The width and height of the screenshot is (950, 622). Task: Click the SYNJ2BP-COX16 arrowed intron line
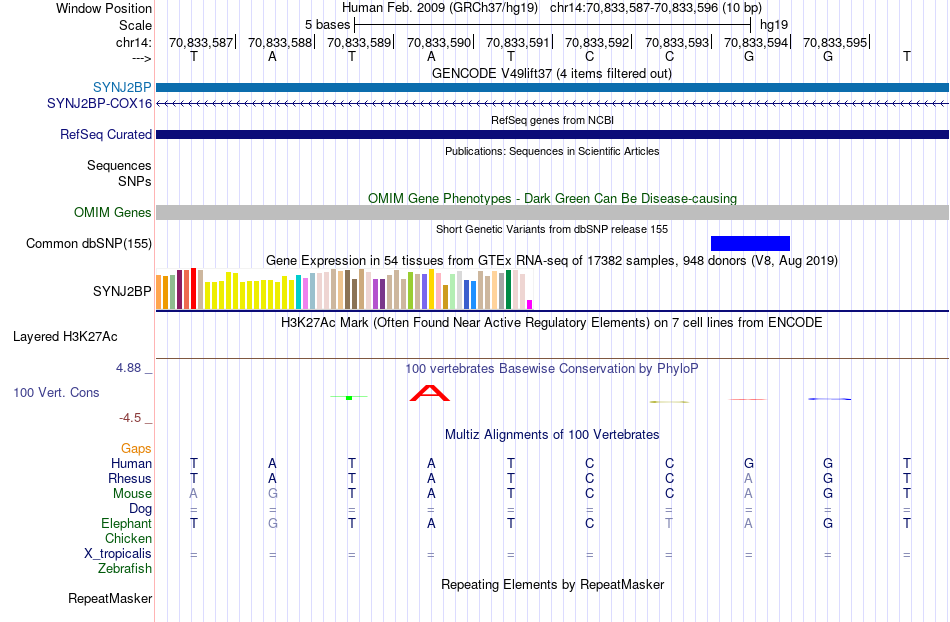click(x=552, y=104)
